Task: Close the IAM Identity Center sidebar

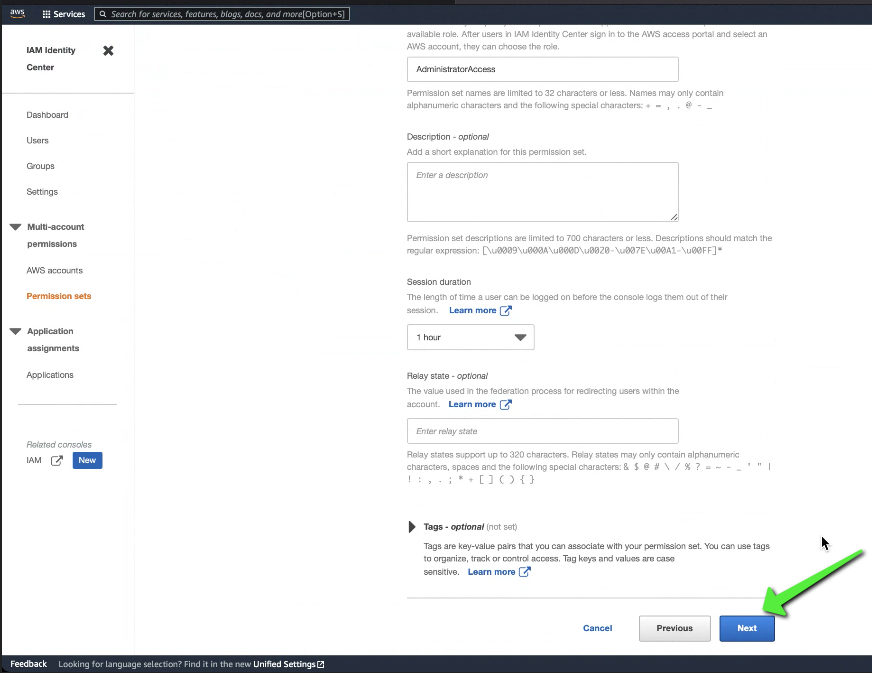Action: click(108, 51)
